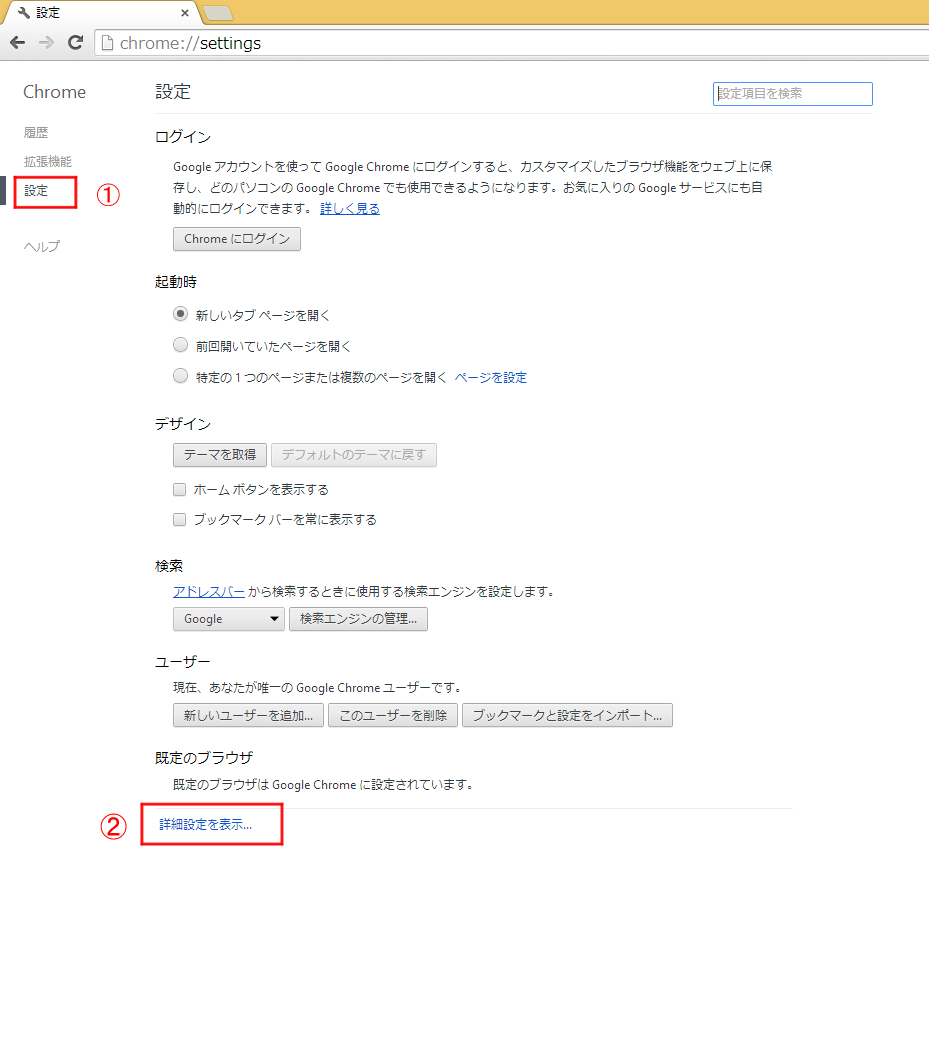
Task: Open a new tab with the new-tab button
Action: click(x=217, y=13)
